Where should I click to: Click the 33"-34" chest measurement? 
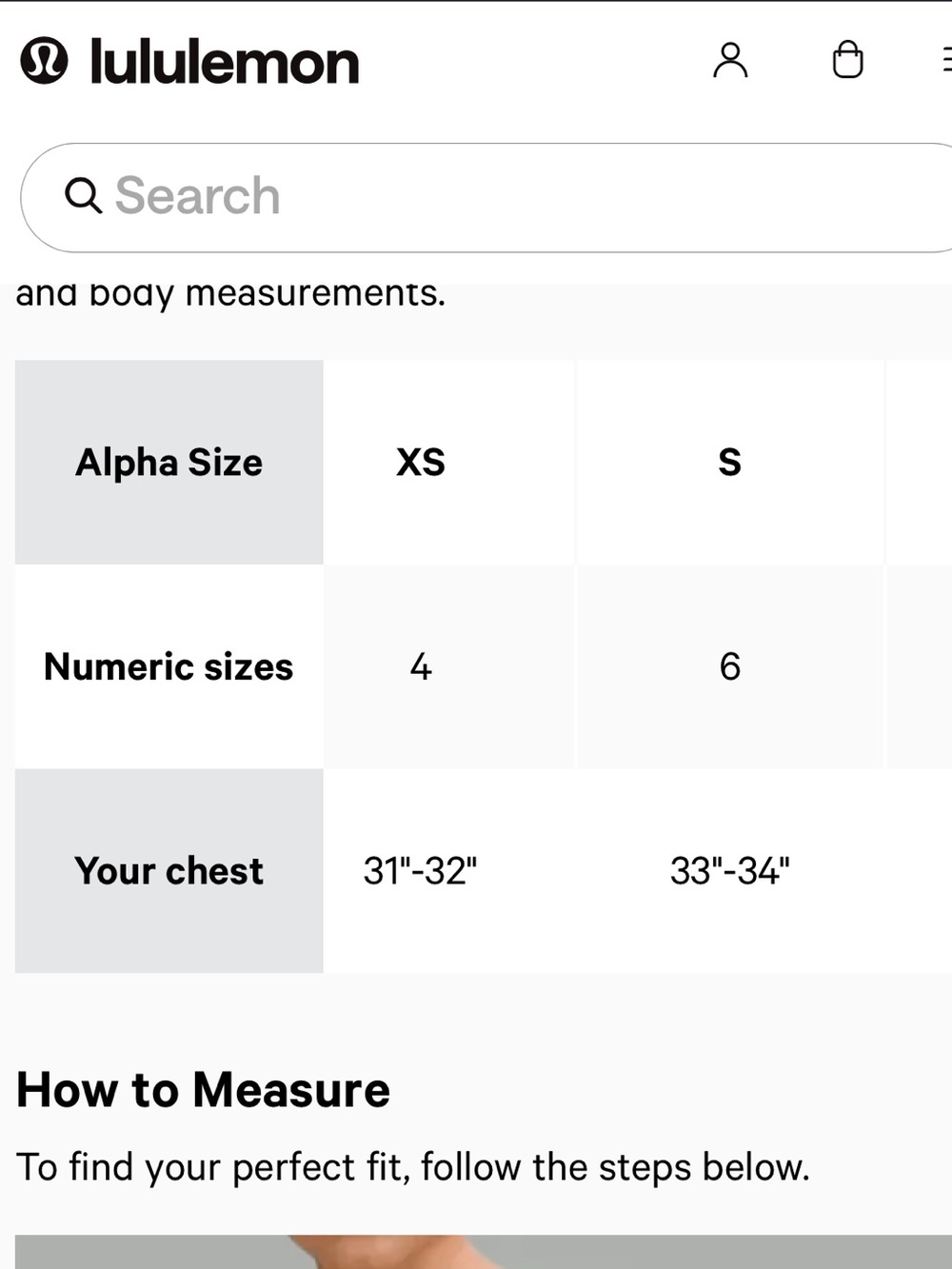(x=730, y=871)
